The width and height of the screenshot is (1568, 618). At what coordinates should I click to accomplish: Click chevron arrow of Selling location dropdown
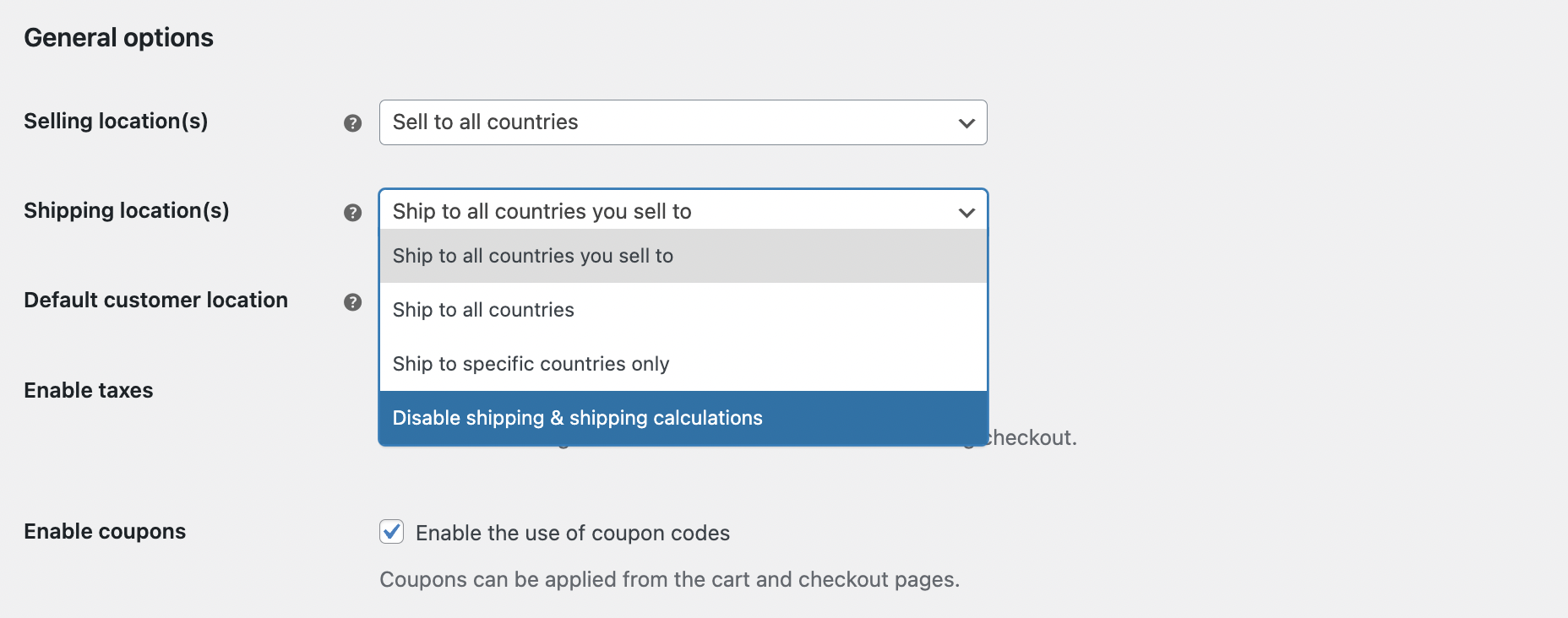966,123
